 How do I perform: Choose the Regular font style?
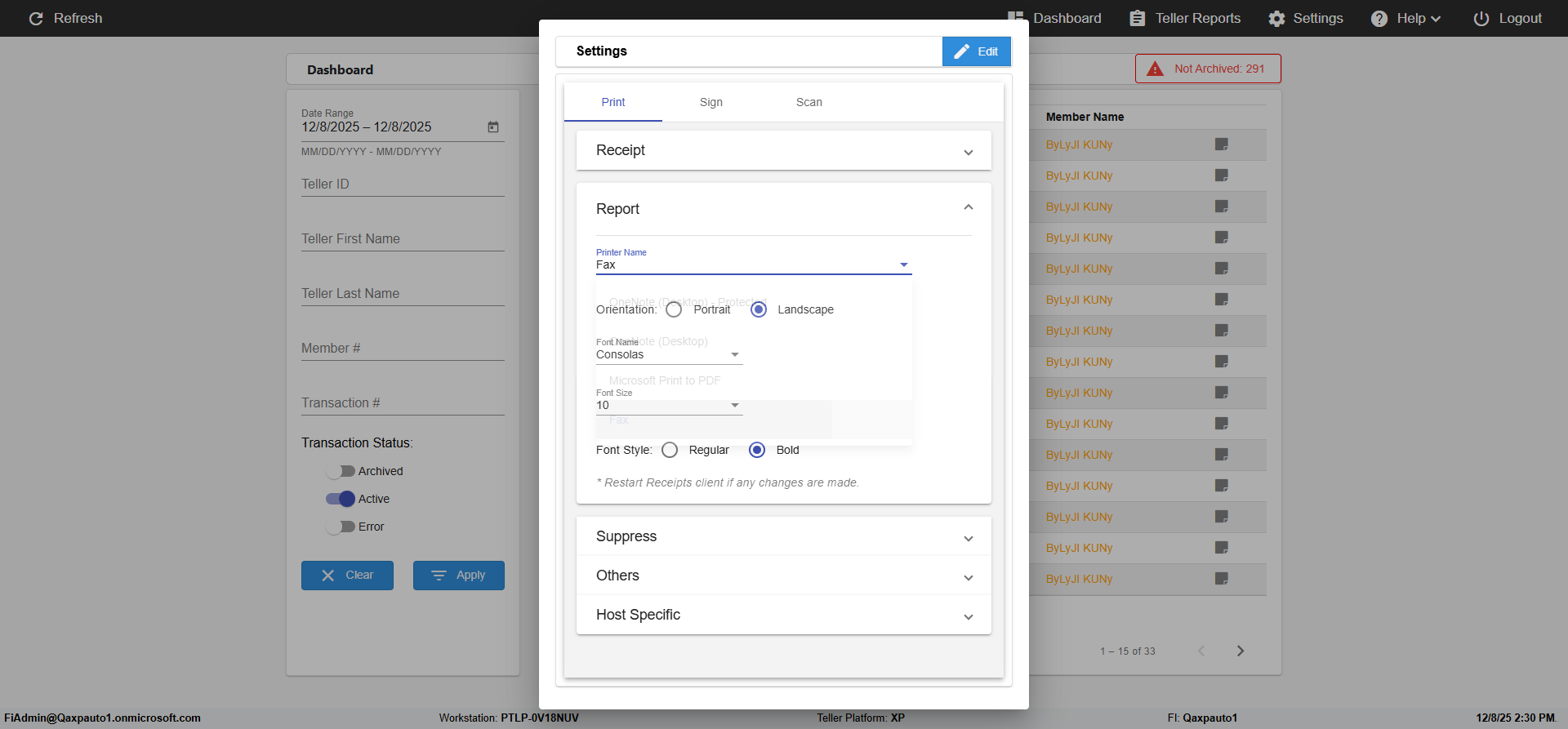coord(670,451)
